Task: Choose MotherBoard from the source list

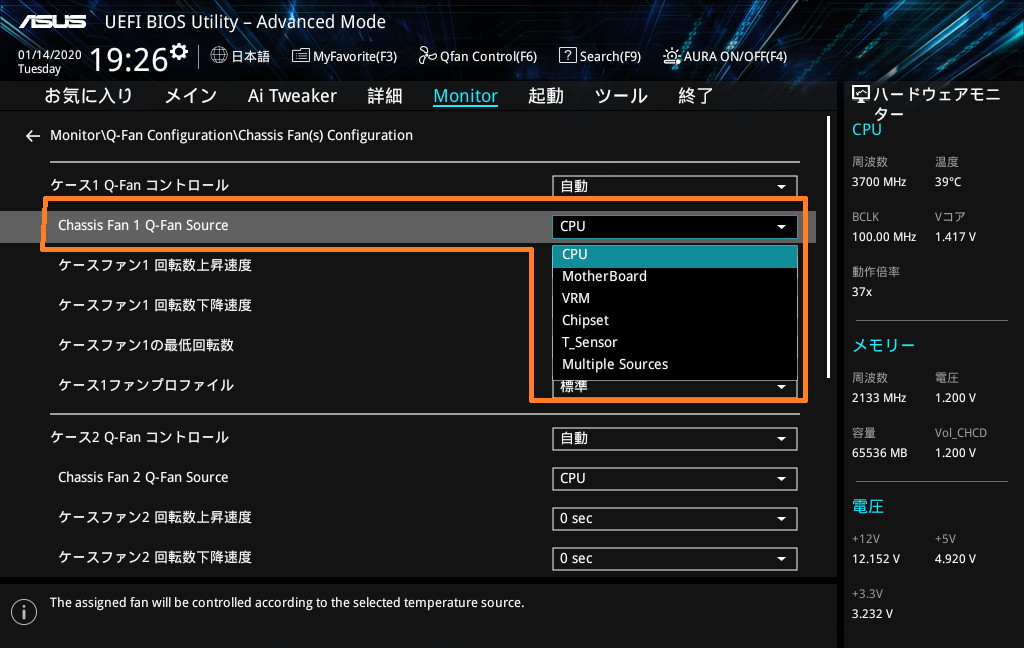Action: click(x=675, y=276)
